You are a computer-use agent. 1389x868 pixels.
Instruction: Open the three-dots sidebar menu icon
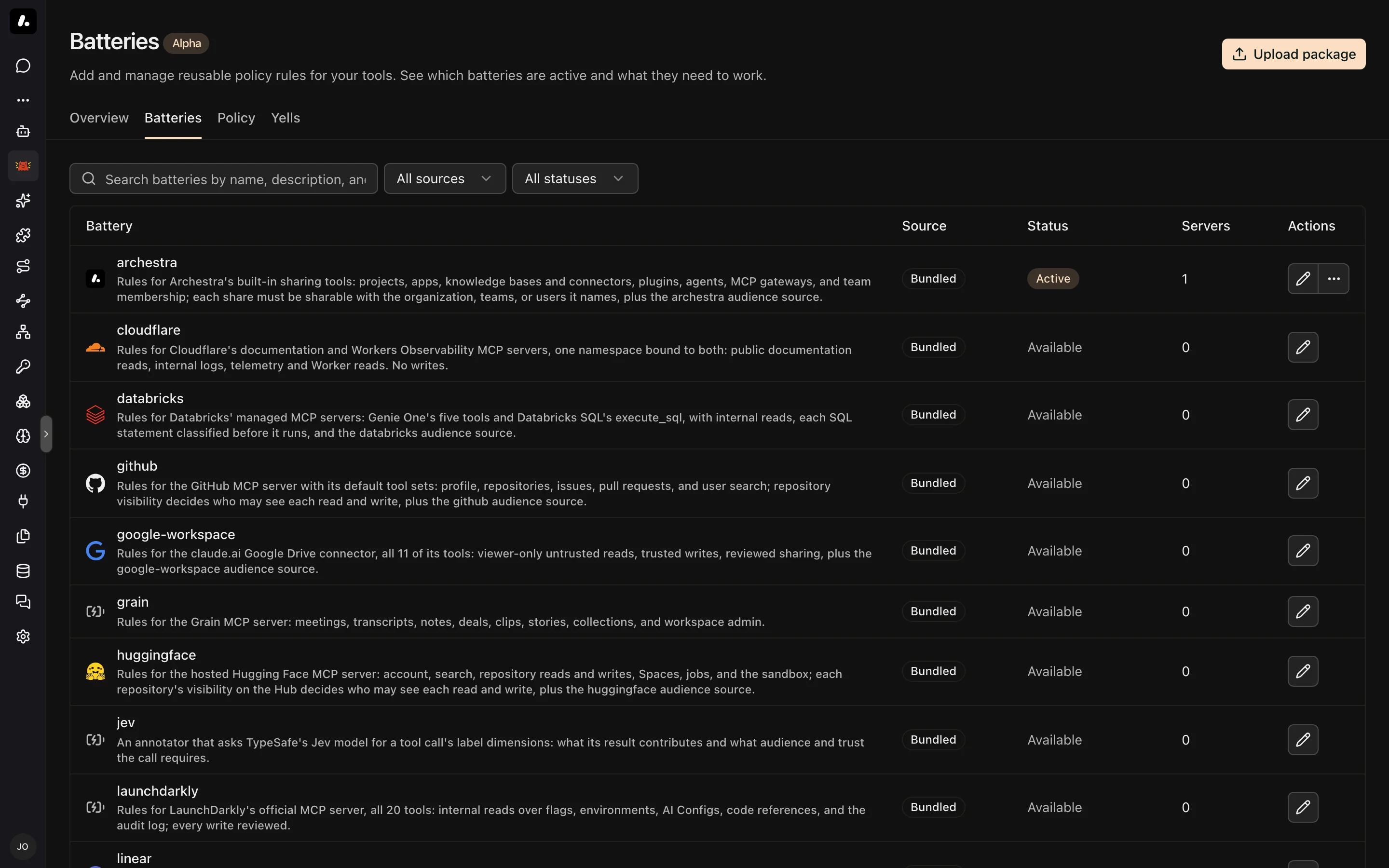23,100
